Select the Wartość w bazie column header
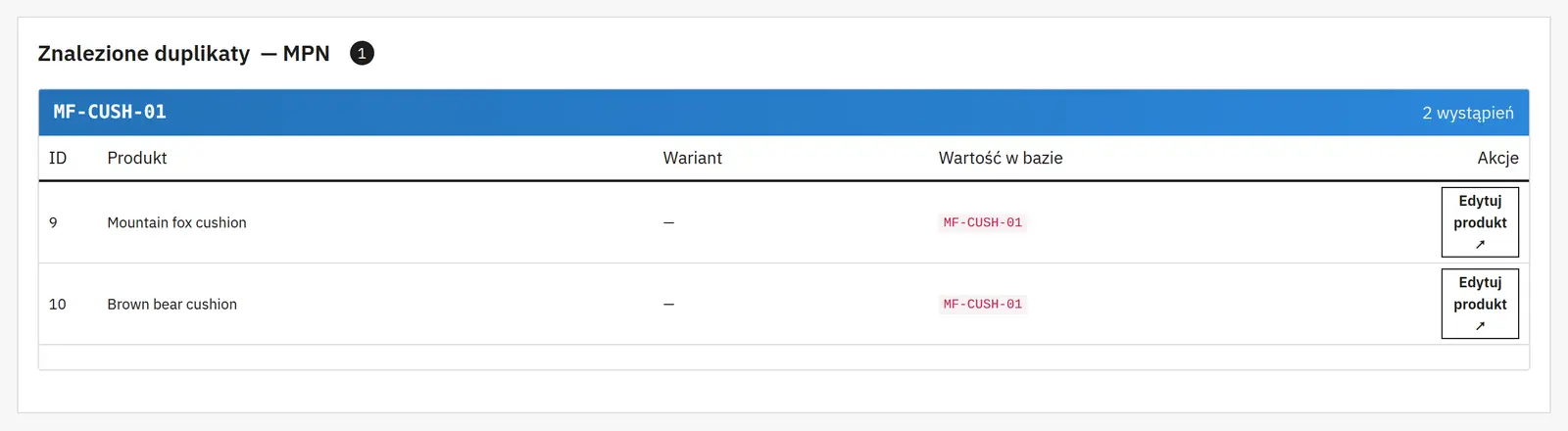This screenshot has width=1568, height=431. pos(1001,158)
